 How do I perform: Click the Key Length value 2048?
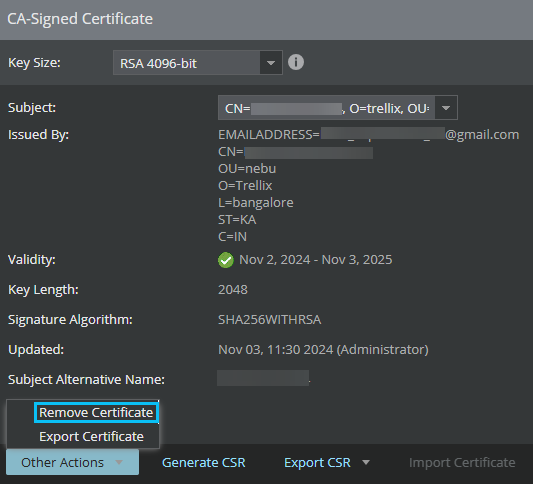tap(233, 290)
